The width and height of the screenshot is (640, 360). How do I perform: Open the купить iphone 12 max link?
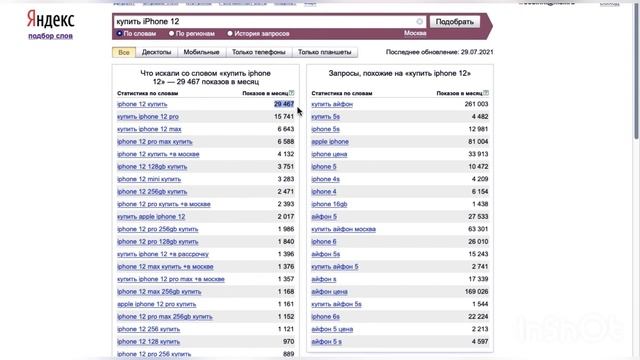click(x=149, y=129)
